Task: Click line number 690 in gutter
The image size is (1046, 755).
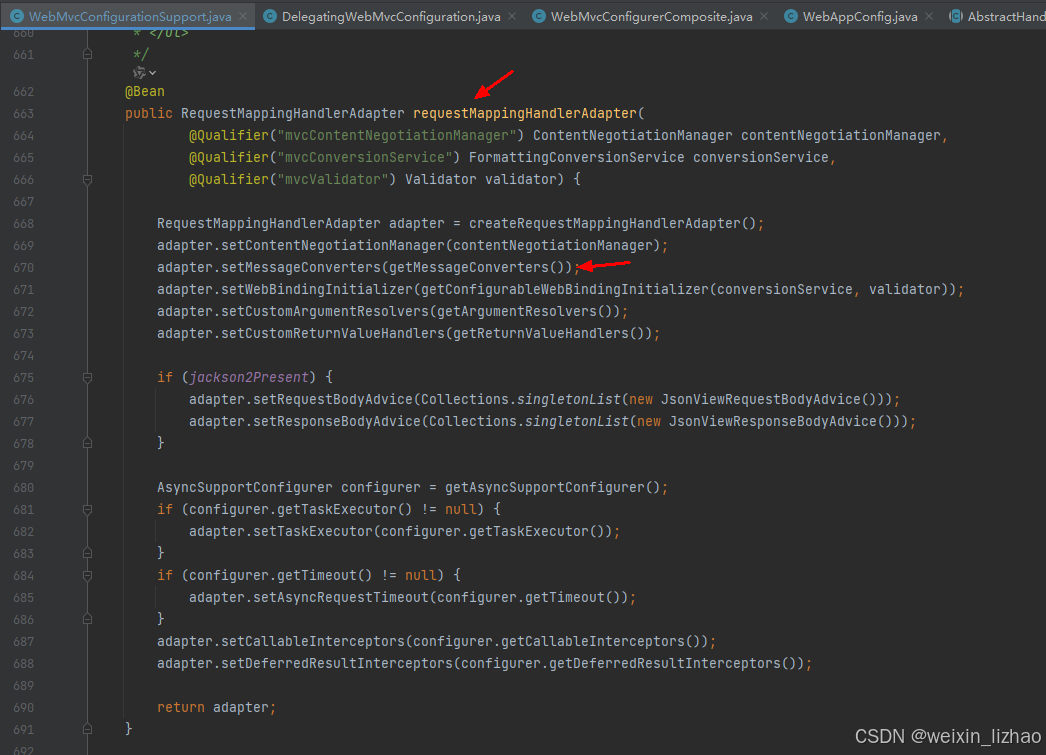Action: pyautogui.click(x=23, y=708)
